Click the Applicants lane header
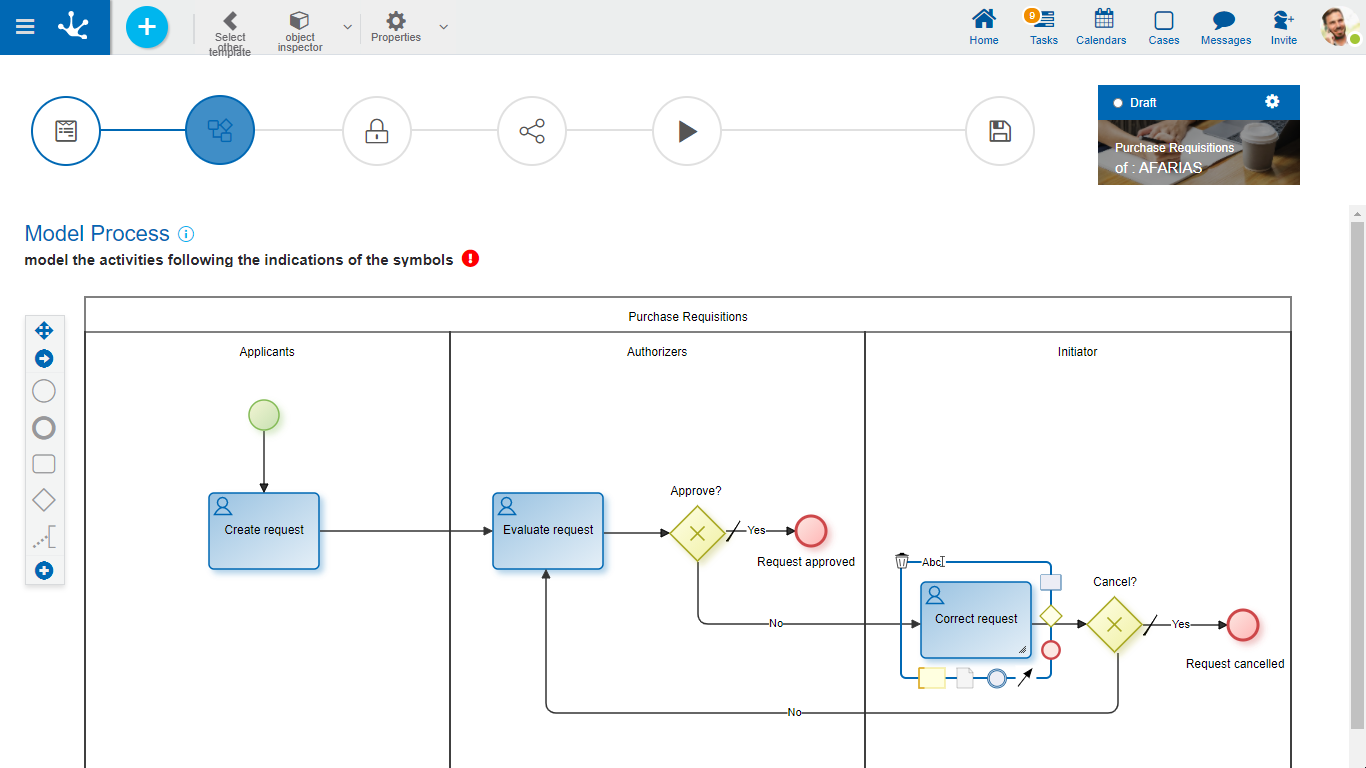Viewport: 1366px width, 768px height. click(x=267, y=352)
